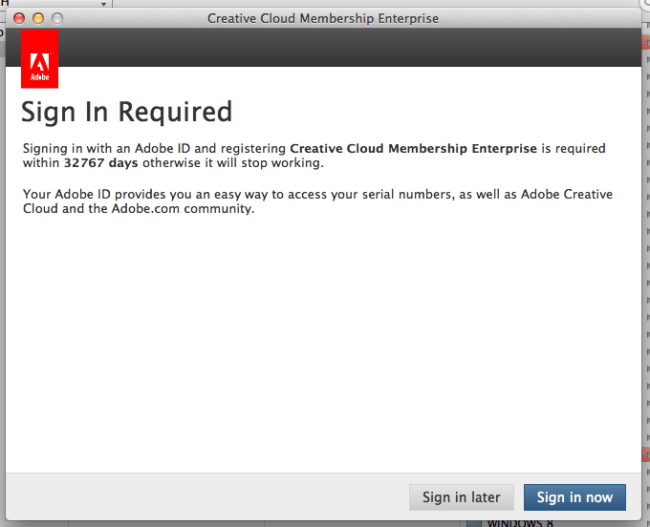Click the dark header bar beside logo

(x=350, y=47)
